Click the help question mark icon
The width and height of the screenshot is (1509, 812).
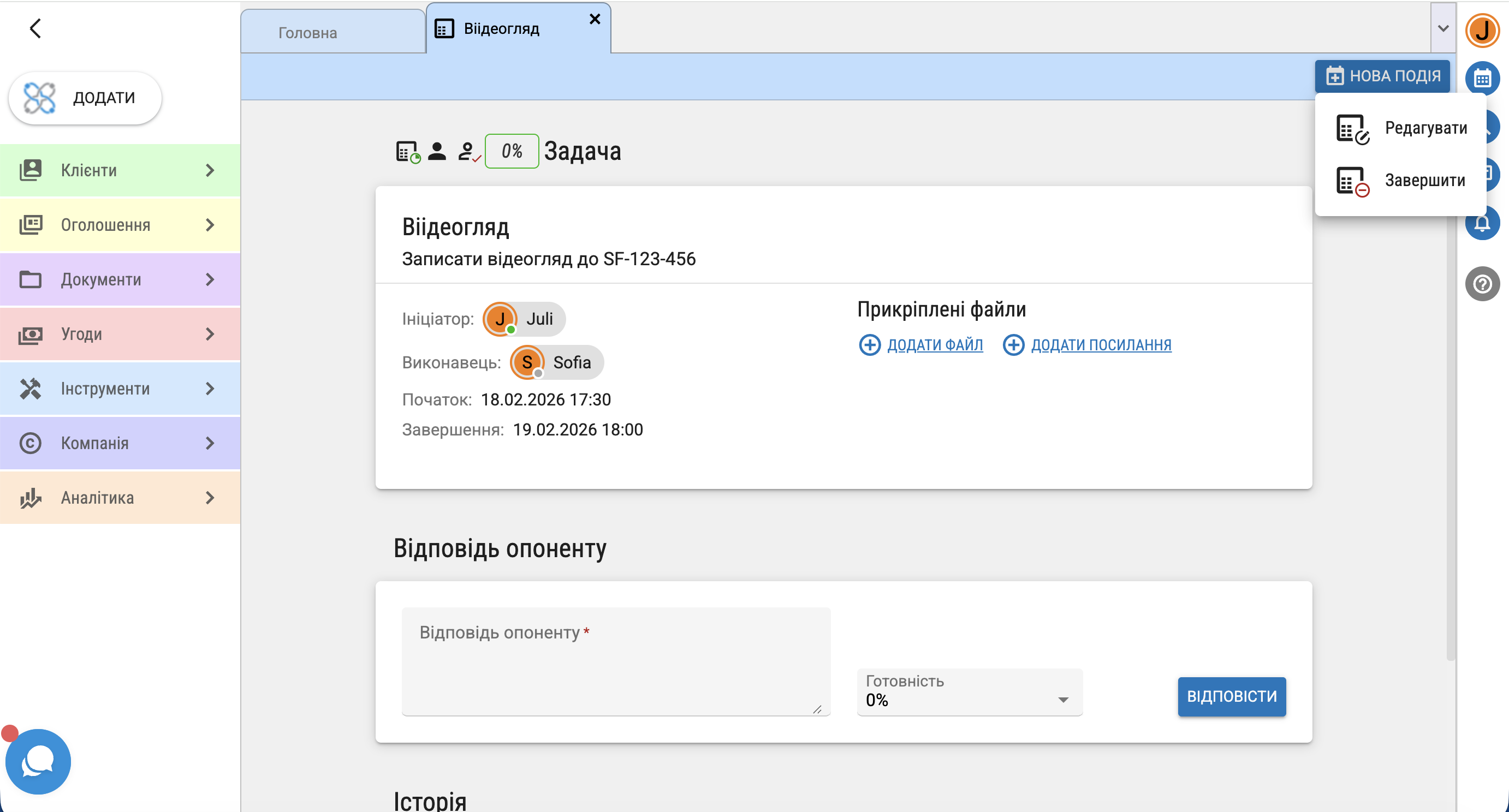tap(1482, 284)
